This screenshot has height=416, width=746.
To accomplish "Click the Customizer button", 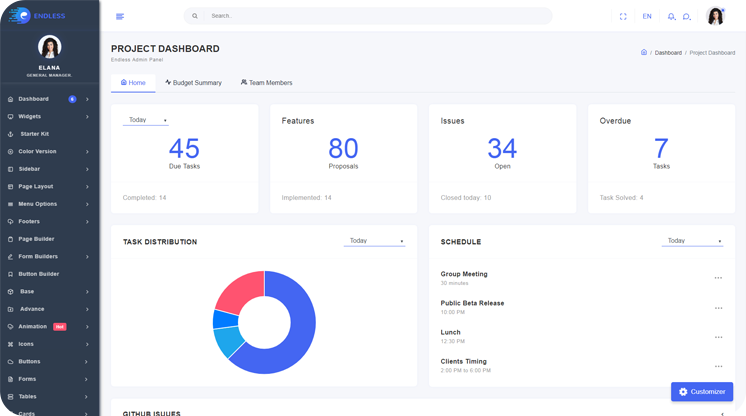I will tap(702, 392).
